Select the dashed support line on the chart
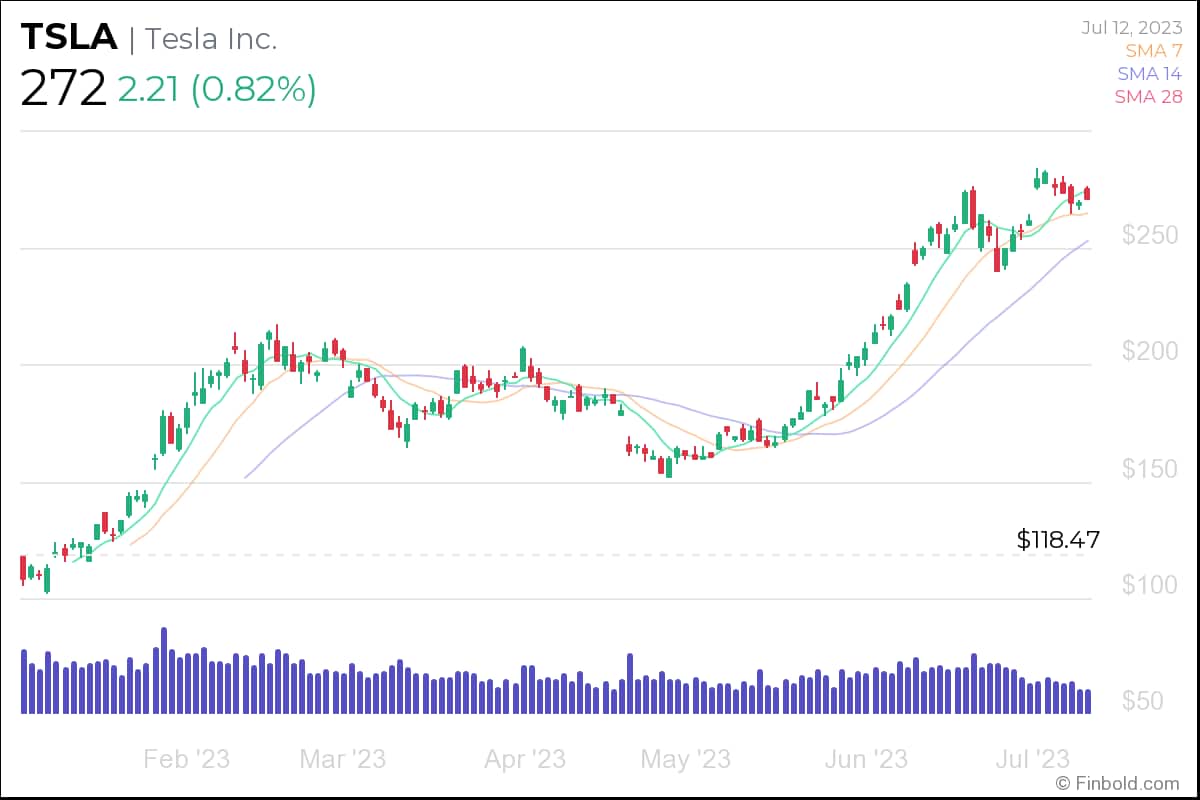 [600, 554]
